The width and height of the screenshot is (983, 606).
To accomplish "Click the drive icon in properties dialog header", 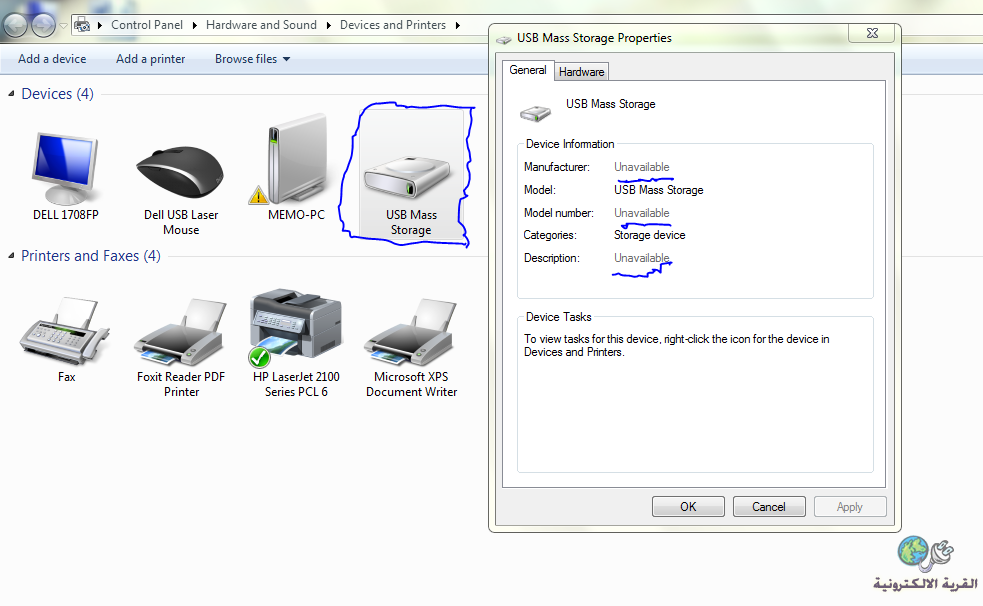I will [x=535, y=113].
